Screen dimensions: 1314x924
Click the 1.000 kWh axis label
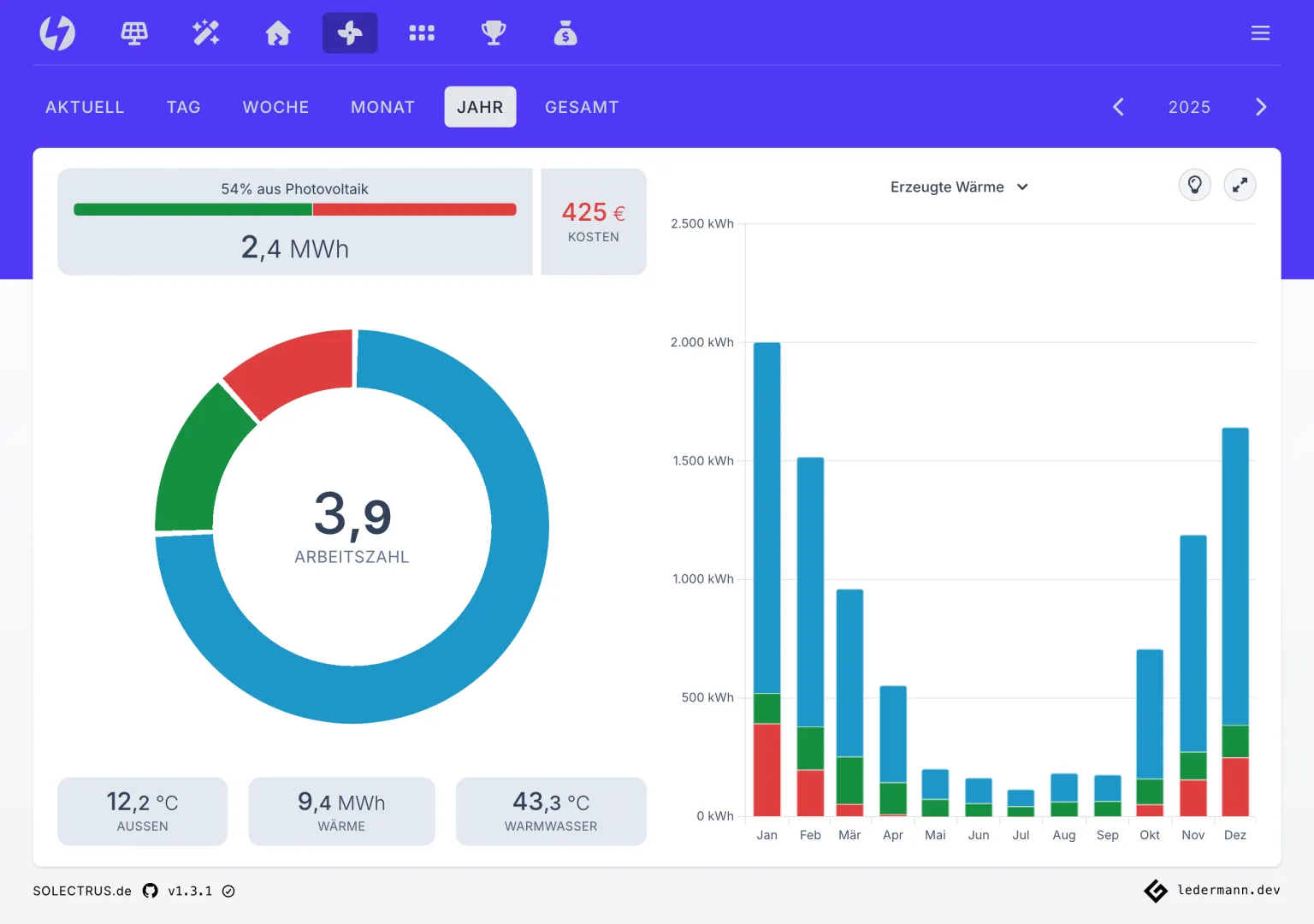pos(703,578)
